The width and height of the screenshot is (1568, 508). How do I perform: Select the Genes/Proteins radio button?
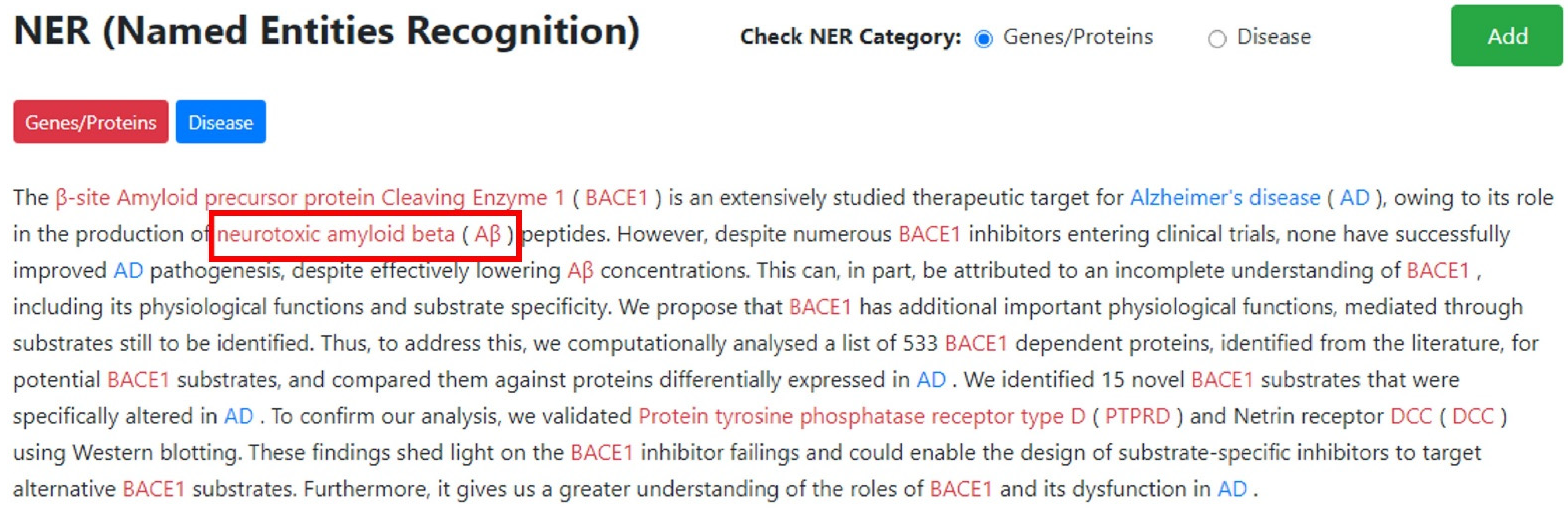pos(983,39)
